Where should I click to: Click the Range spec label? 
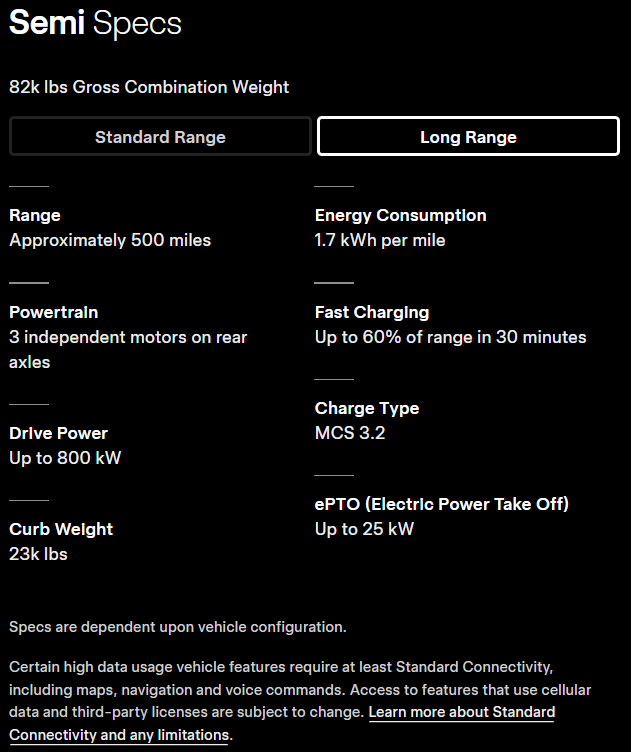[x=35, y=215]
